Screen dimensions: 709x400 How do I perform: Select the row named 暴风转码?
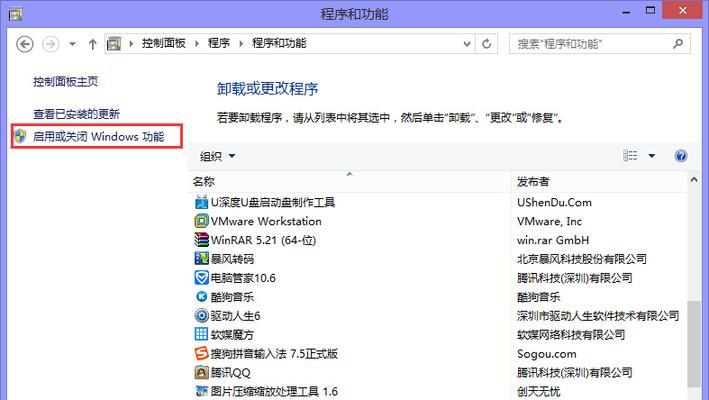tap(437, 259)
